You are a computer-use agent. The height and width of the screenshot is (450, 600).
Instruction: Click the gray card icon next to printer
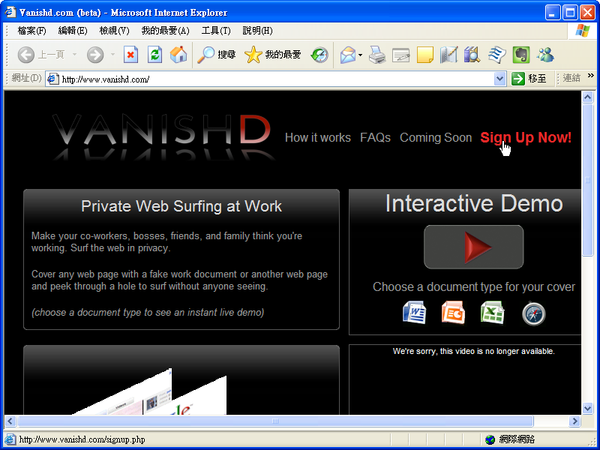click(x=401, y=55)
